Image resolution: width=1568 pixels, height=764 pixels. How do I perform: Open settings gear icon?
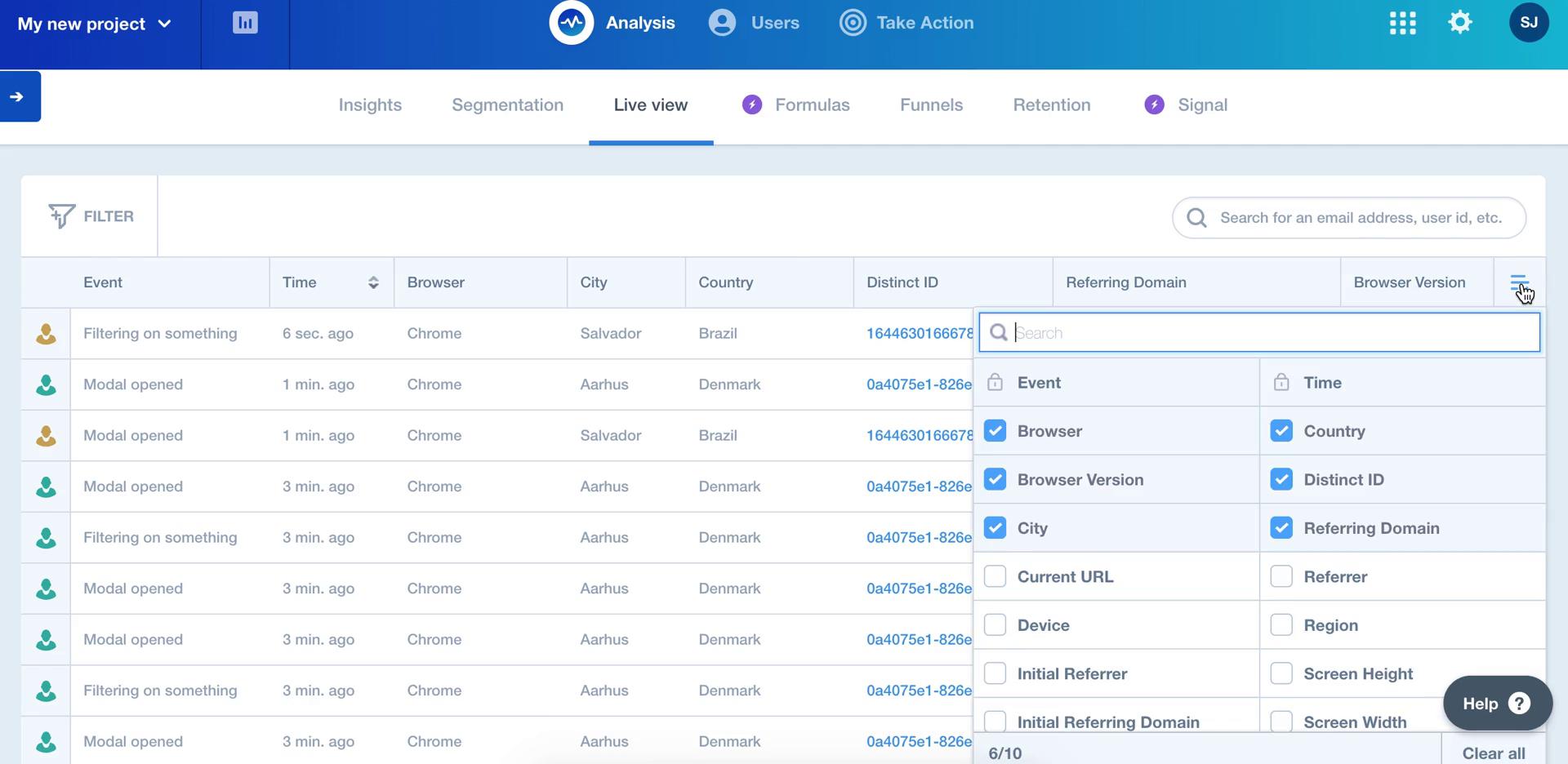click(1459, 23)
